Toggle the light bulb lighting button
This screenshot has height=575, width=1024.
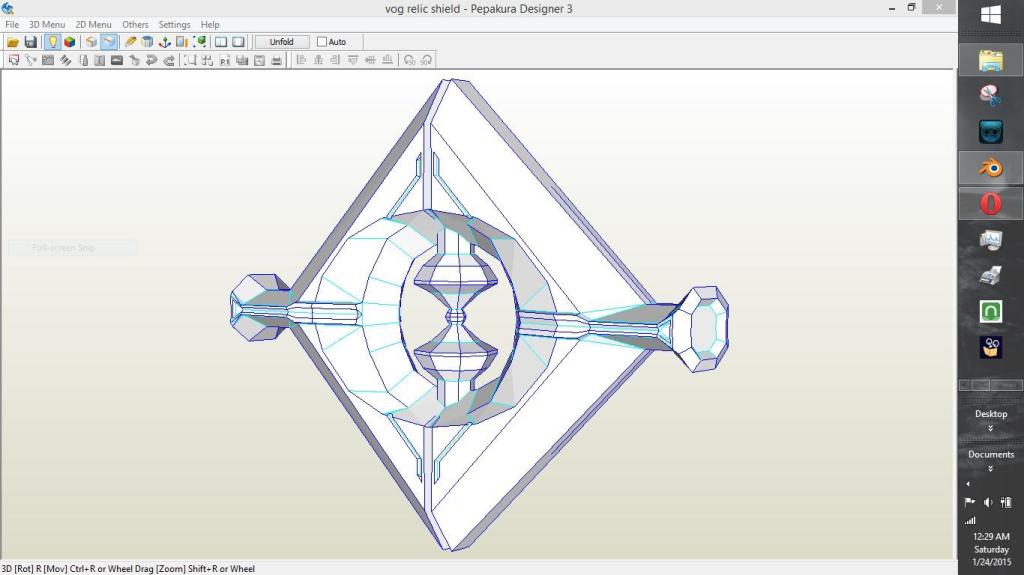click(52, 42)
